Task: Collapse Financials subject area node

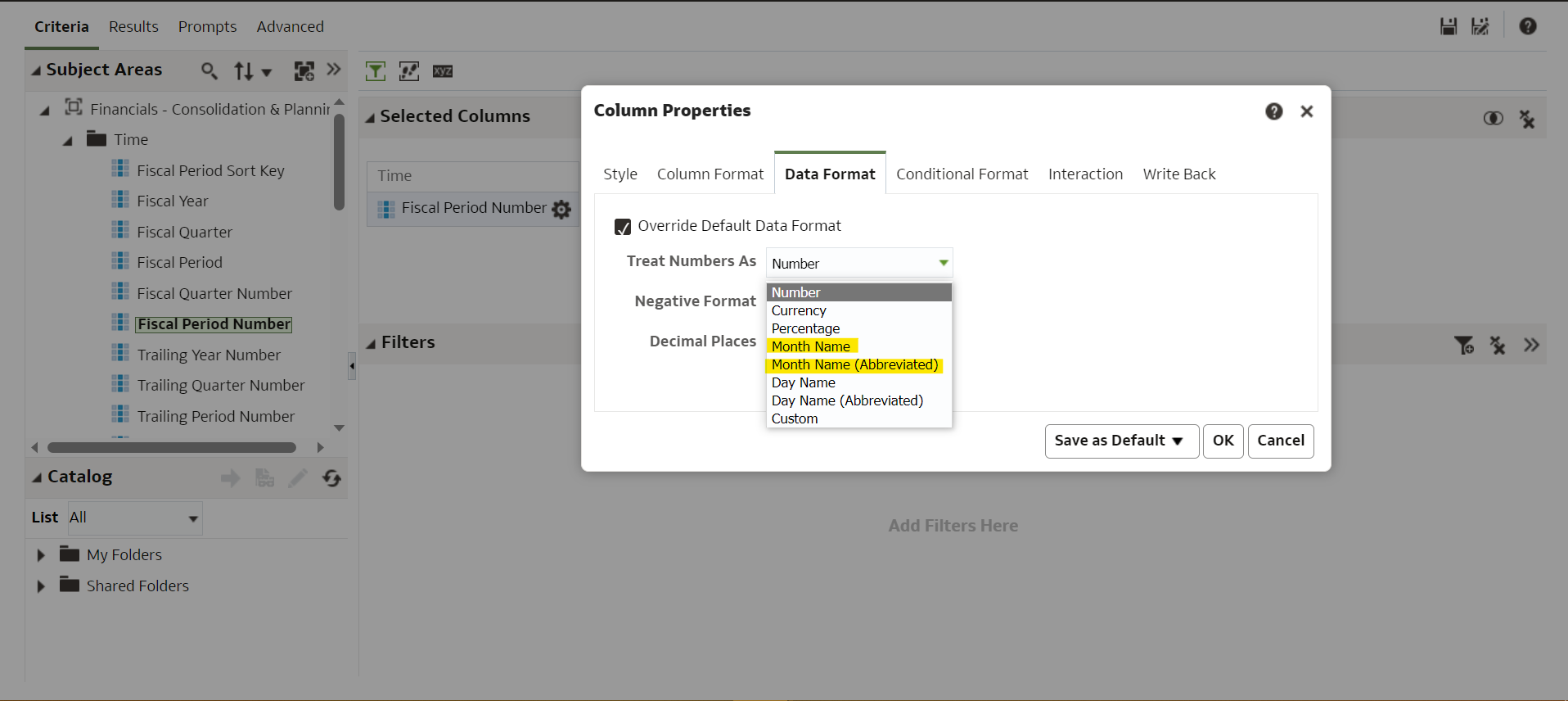Action: click(x=45, y=110)
